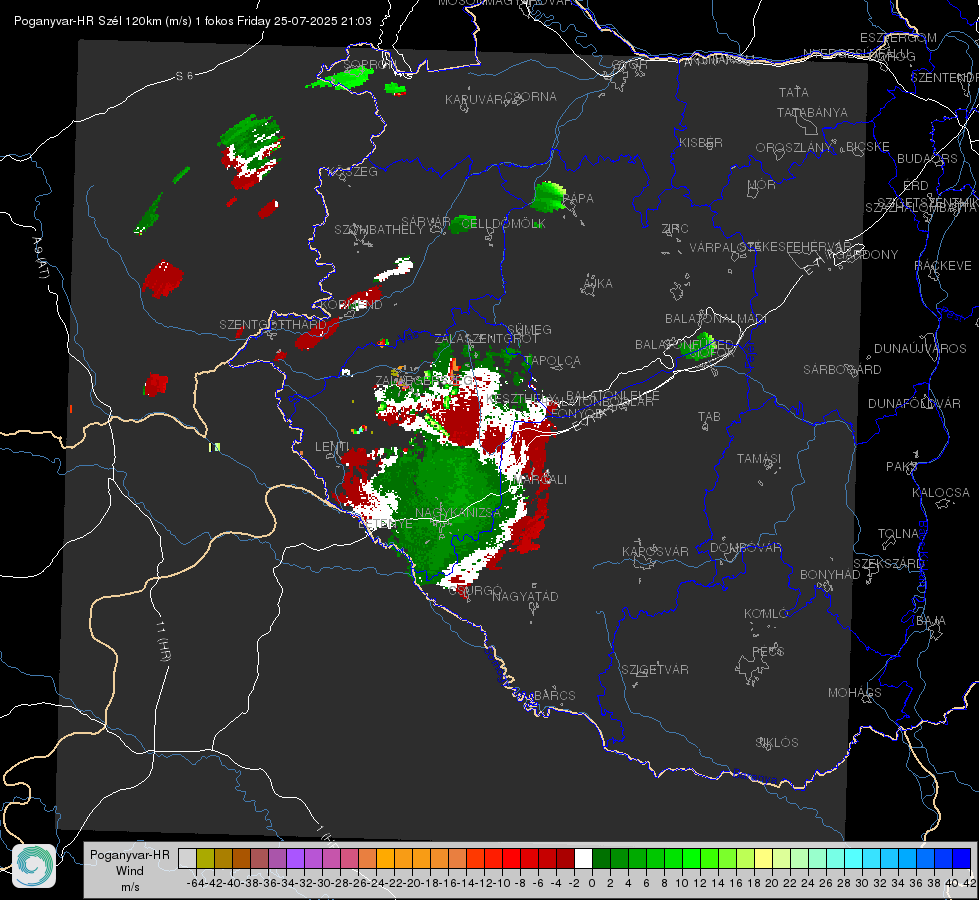Image resolution: width=979 pixels, height=900 pixels.
Task: Click the red radar echo southwest of Szombathely
Action: [x=162, y=280]
